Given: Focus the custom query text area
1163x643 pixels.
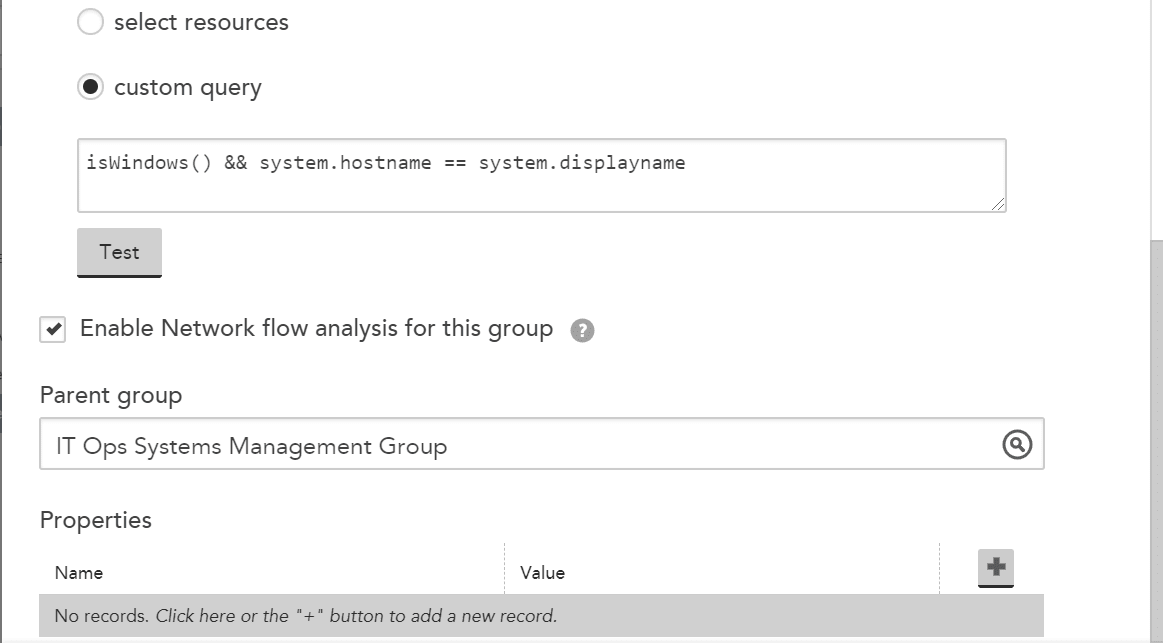Looking at the screenshot, I should [x=541, y=175].
